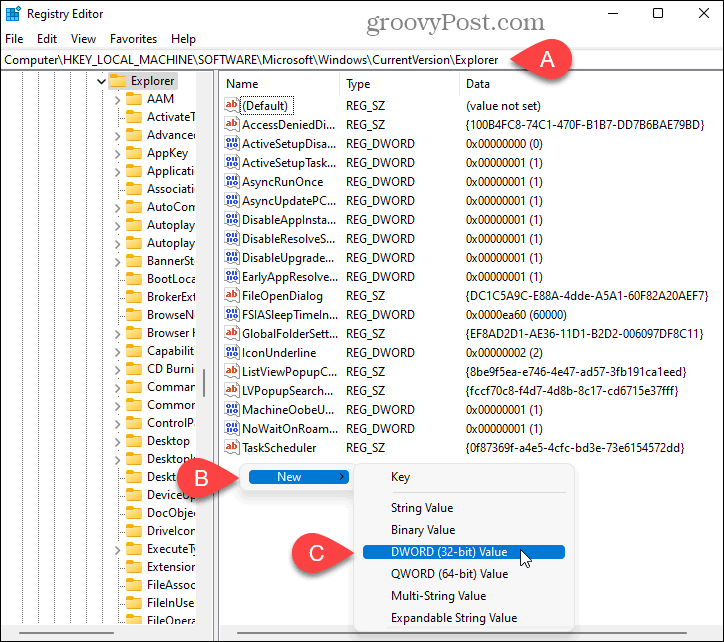The image size is (724, 642).
Task: Click the FSIASleepTimeIn... DWORD icon
Action: pos(232,314)
